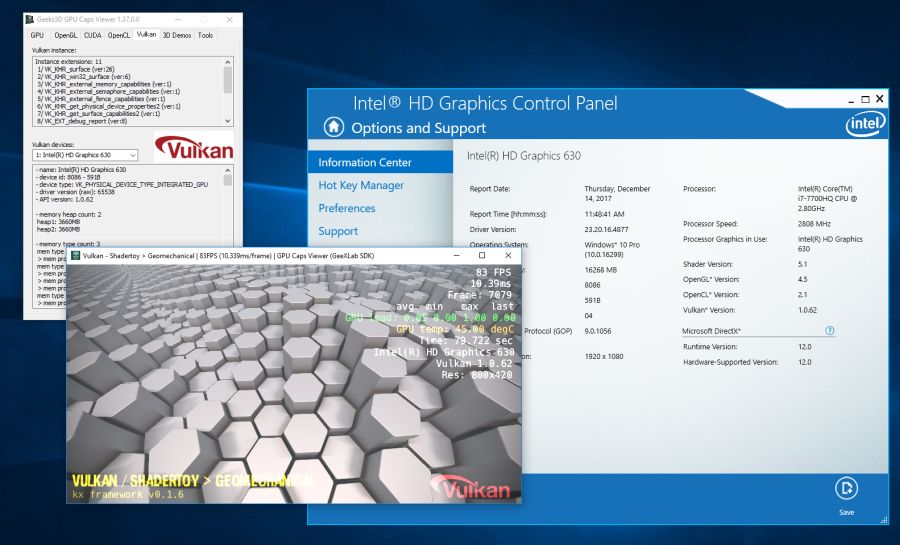Click the scroll up arrow of instance extensions list
900x545 pixels.
pos(228,61)
